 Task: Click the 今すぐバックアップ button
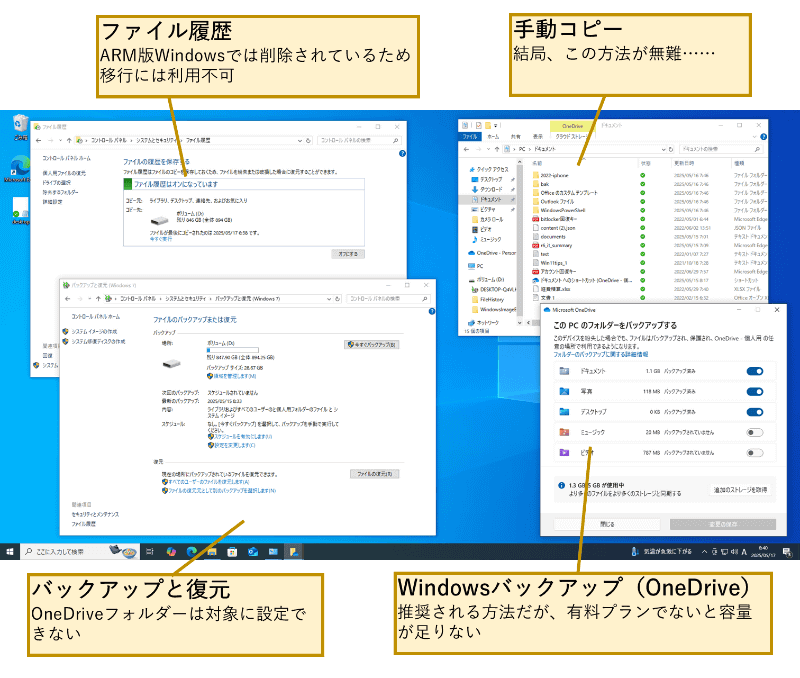[x=371, y=345]
